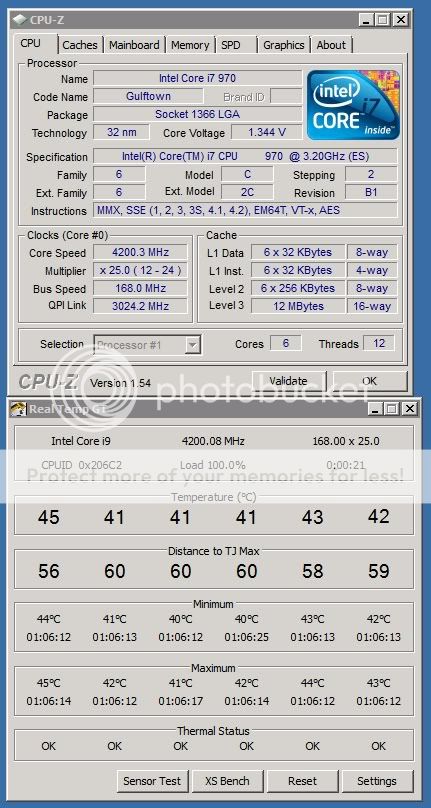This screenshot has width=431, height=808.
Task: Switch to the Mainboard tab
Action: 134,45
